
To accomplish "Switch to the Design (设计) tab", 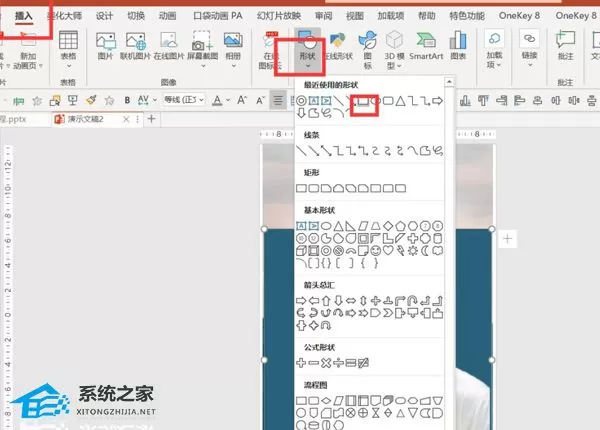I will (x=104, y=16).
